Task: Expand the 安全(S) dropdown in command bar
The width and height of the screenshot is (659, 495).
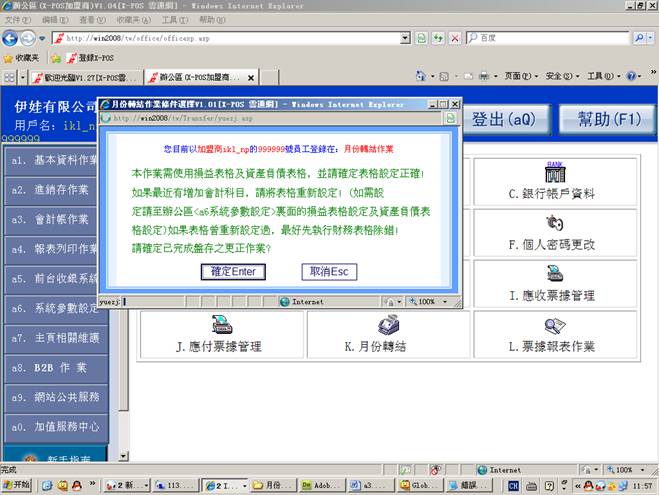Action: point(562,76)
